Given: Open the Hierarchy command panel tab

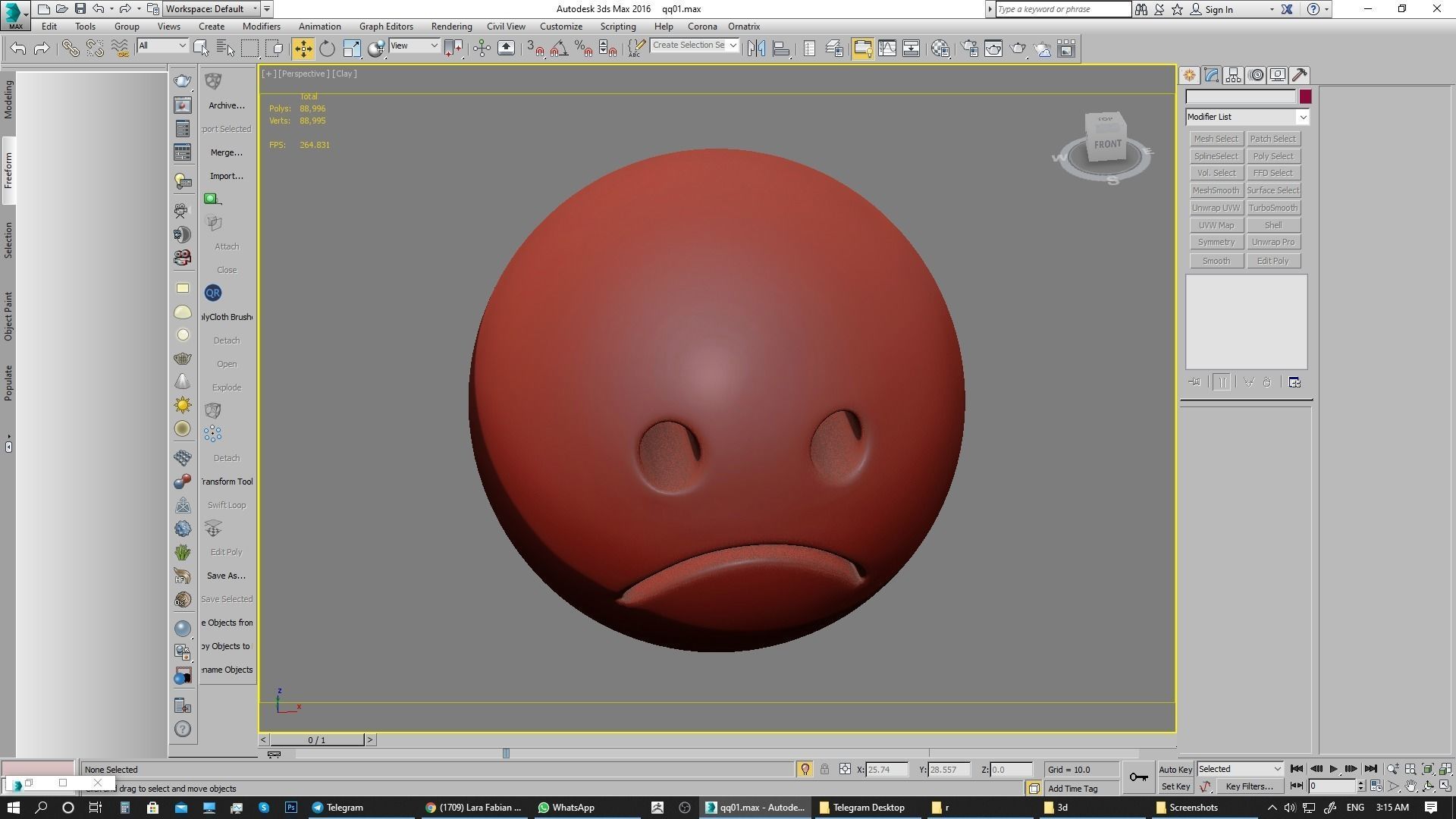Looking at the screenshot, I should [x=1233, y=75].
